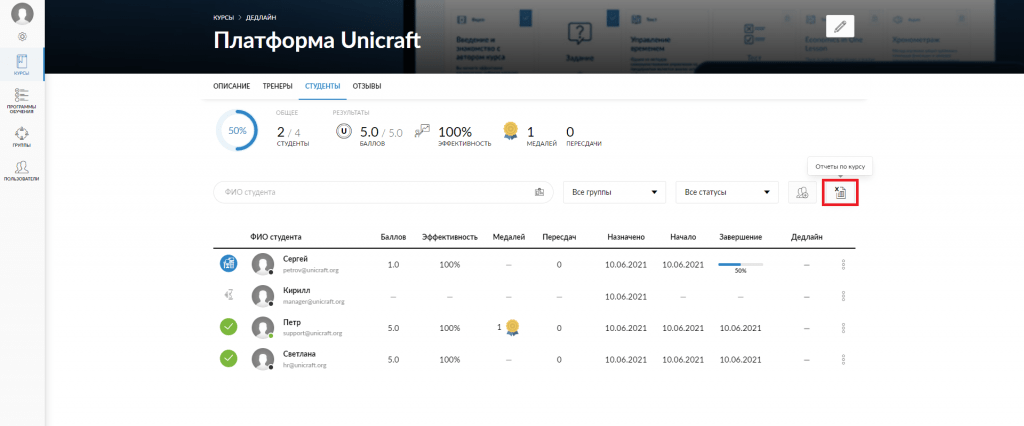Click email hr@unicraft.org
1024x426 pixels.
click(x=304, y=365)
